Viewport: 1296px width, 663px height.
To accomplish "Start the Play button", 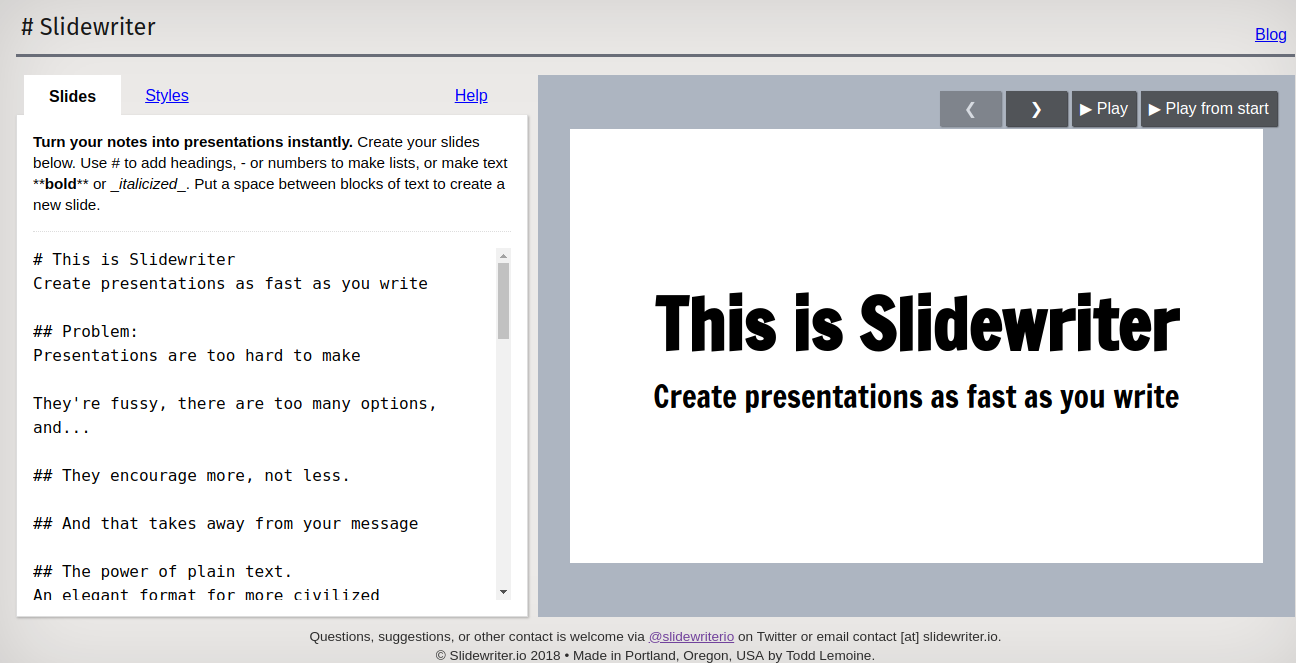I will (x=1104, y=109).
